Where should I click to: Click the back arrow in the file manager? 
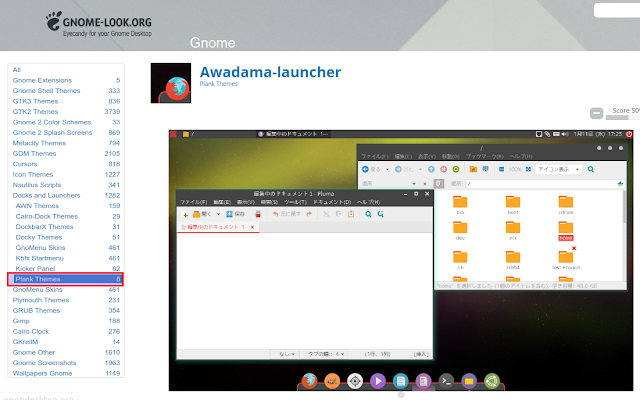click(365, 169)
